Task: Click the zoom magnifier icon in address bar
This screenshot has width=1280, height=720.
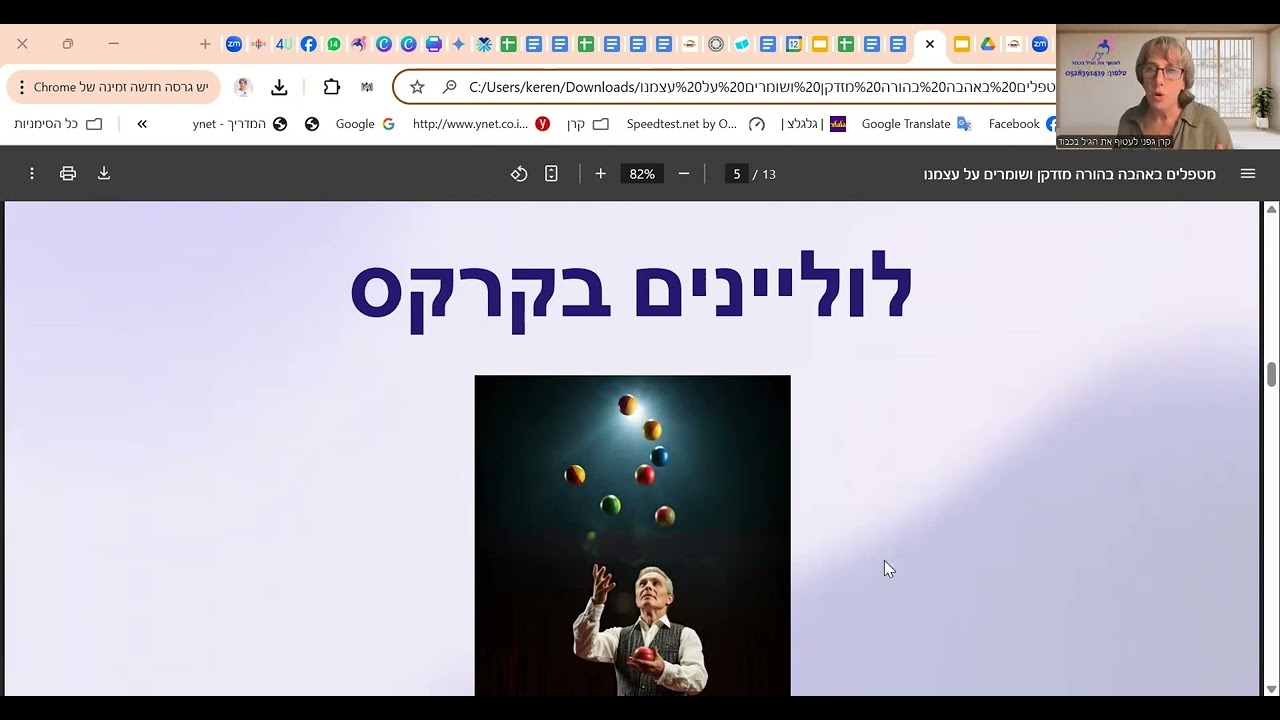Action: (x=449, y=87)
